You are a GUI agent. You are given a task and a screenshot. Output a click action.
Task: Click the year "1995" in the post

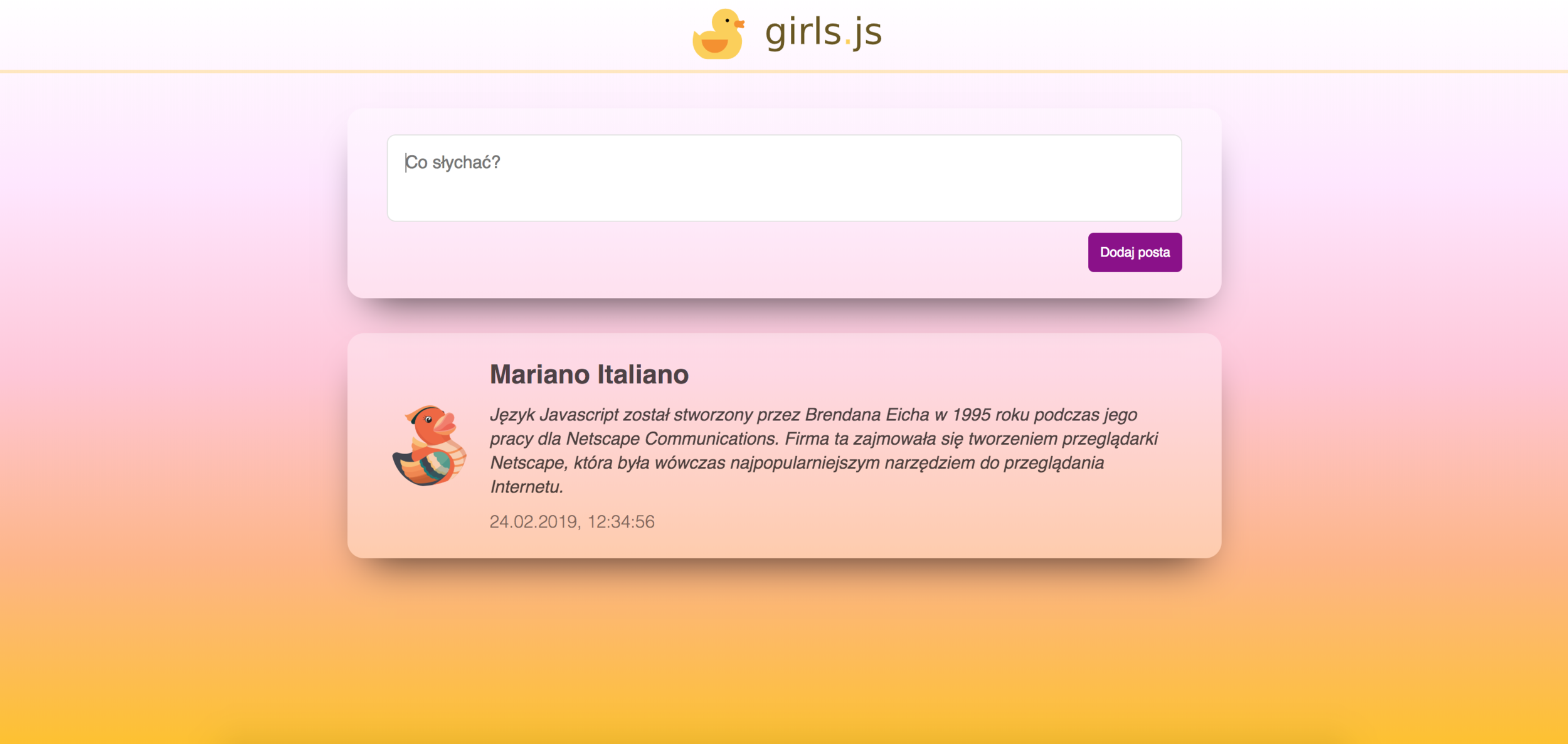971,415
